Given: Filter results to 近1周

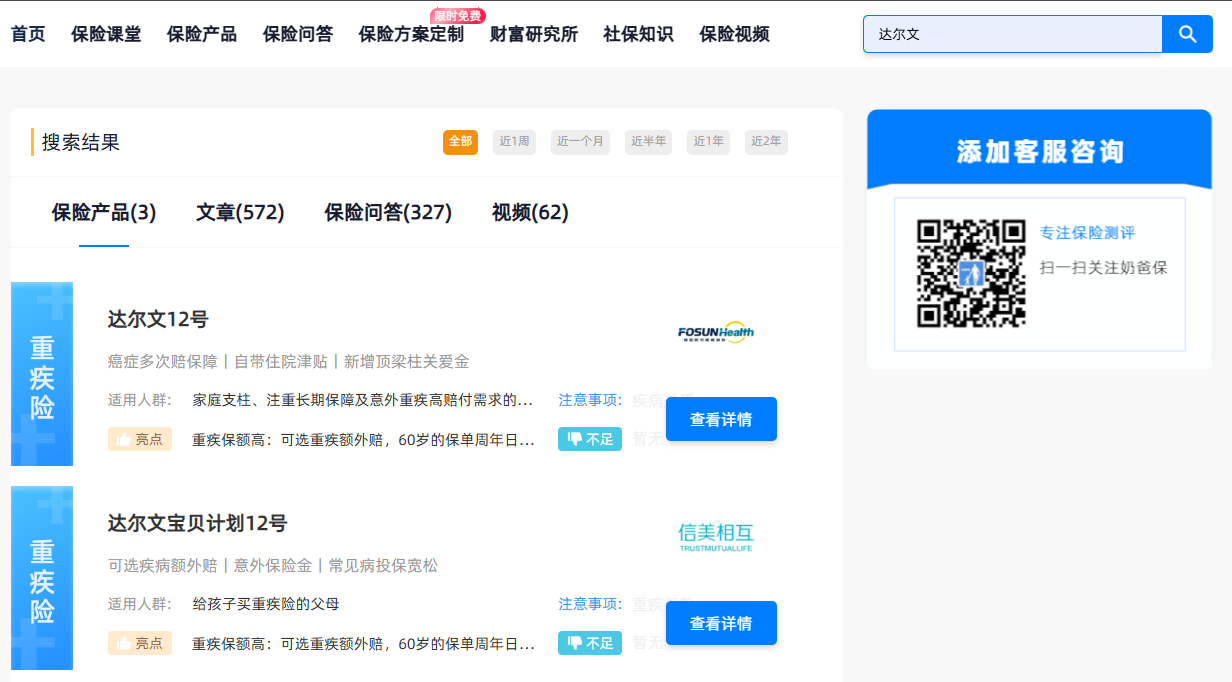Looking at the screenshot, I should (514, 142).
